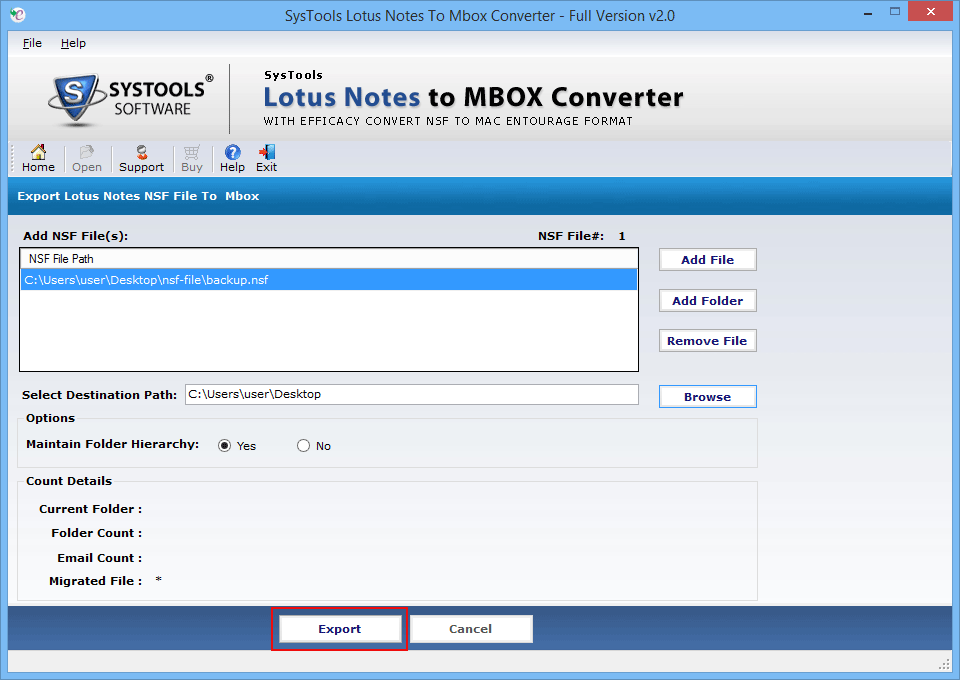
Task: Select the backup.nsf file row
Action: pos(329,280)
